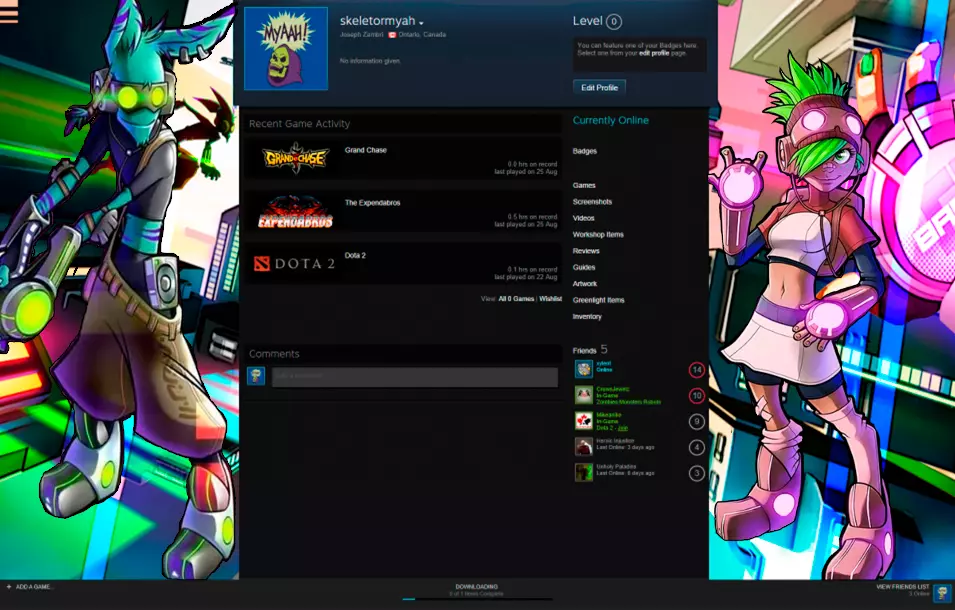
Task: Open the Grand Chase title link
Action: (x=365, y=150)
